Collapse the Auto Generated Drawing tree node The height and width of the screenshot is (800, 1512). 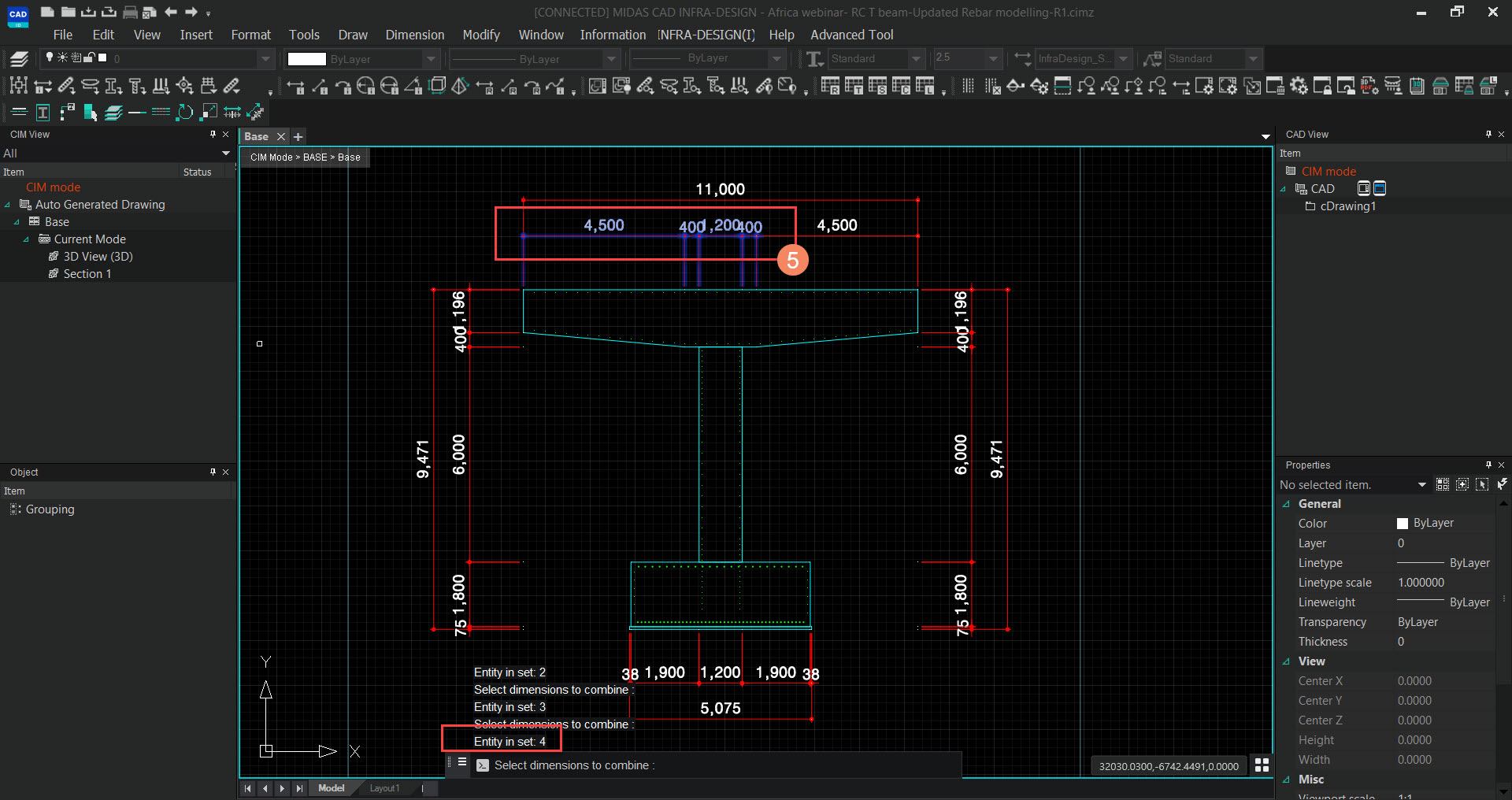(8, 205)
